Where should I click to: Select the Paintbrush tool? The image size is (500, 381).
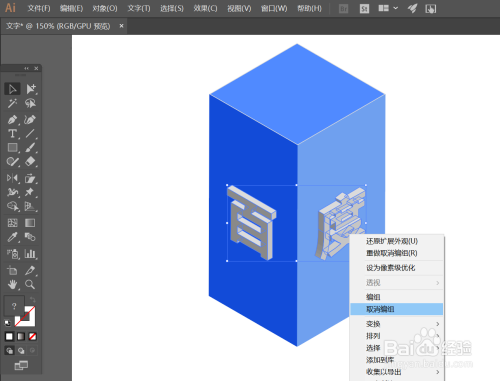tap(30, 148)
